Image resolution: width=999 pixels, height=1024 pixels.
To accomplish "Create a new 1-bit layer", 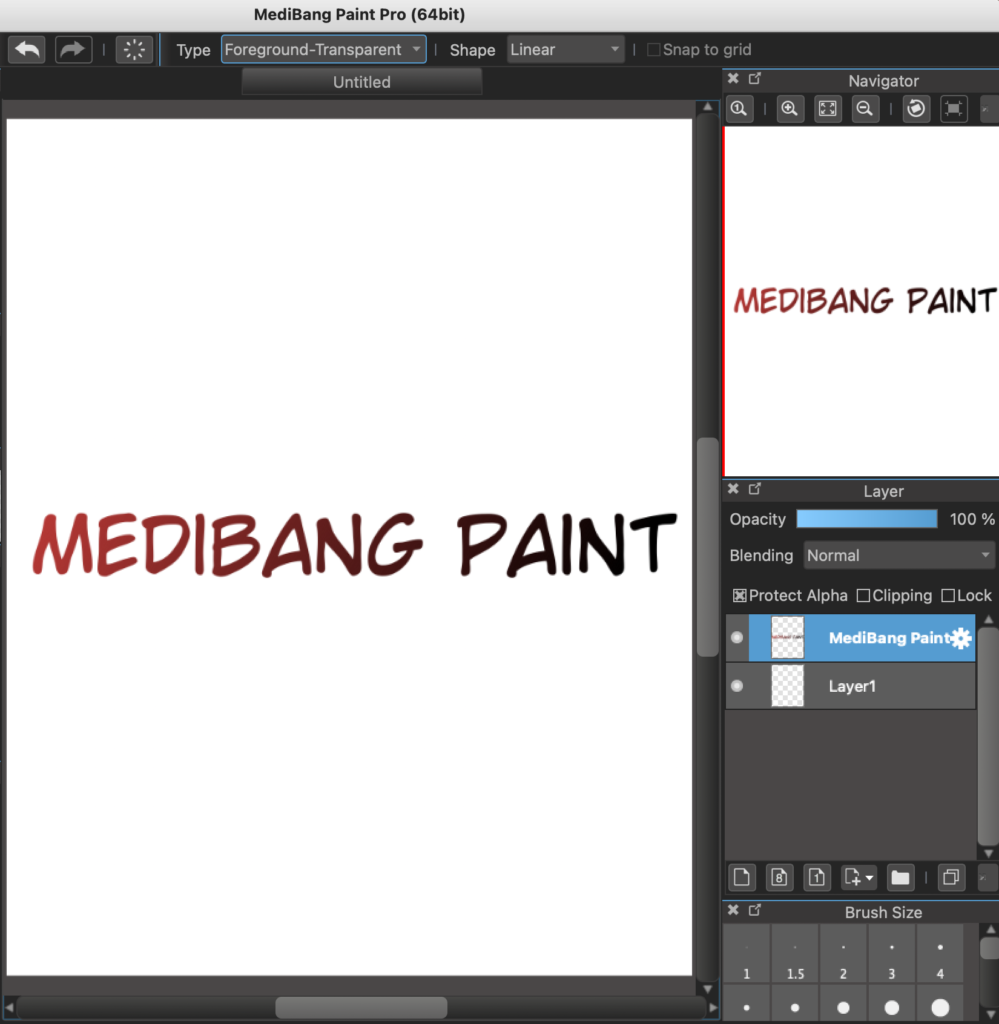I will tap(817, 877).
